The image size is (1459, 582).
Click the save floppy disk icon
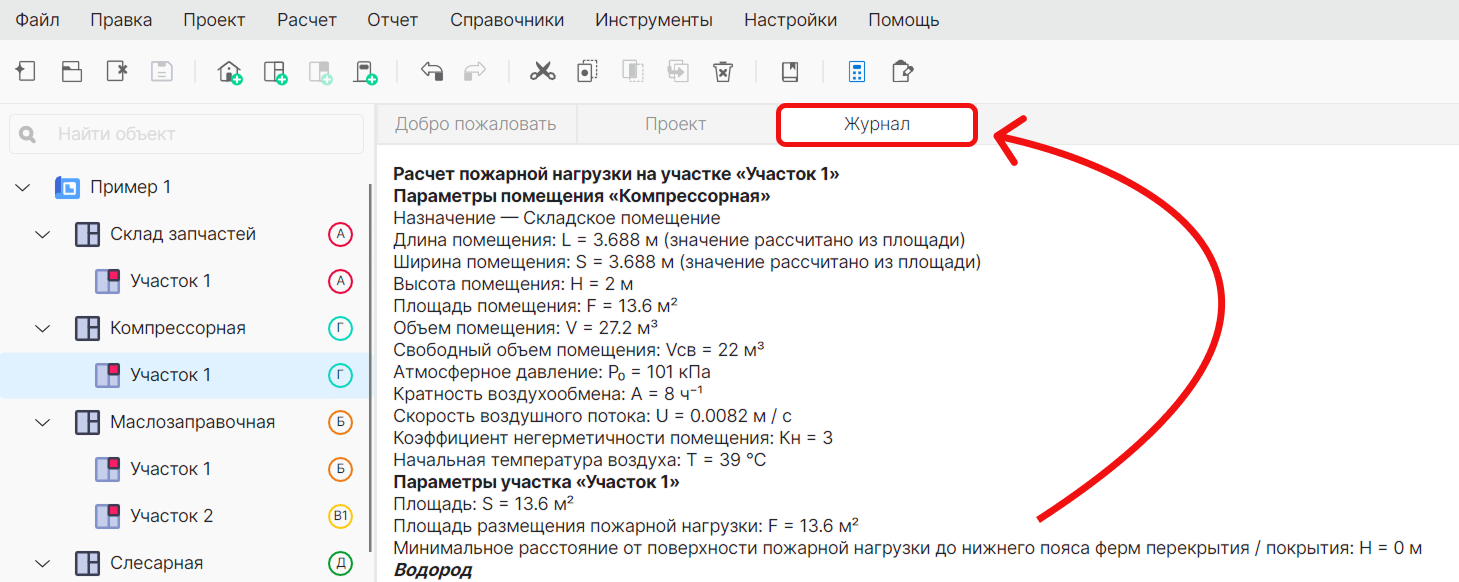click(x=162, y=71)
